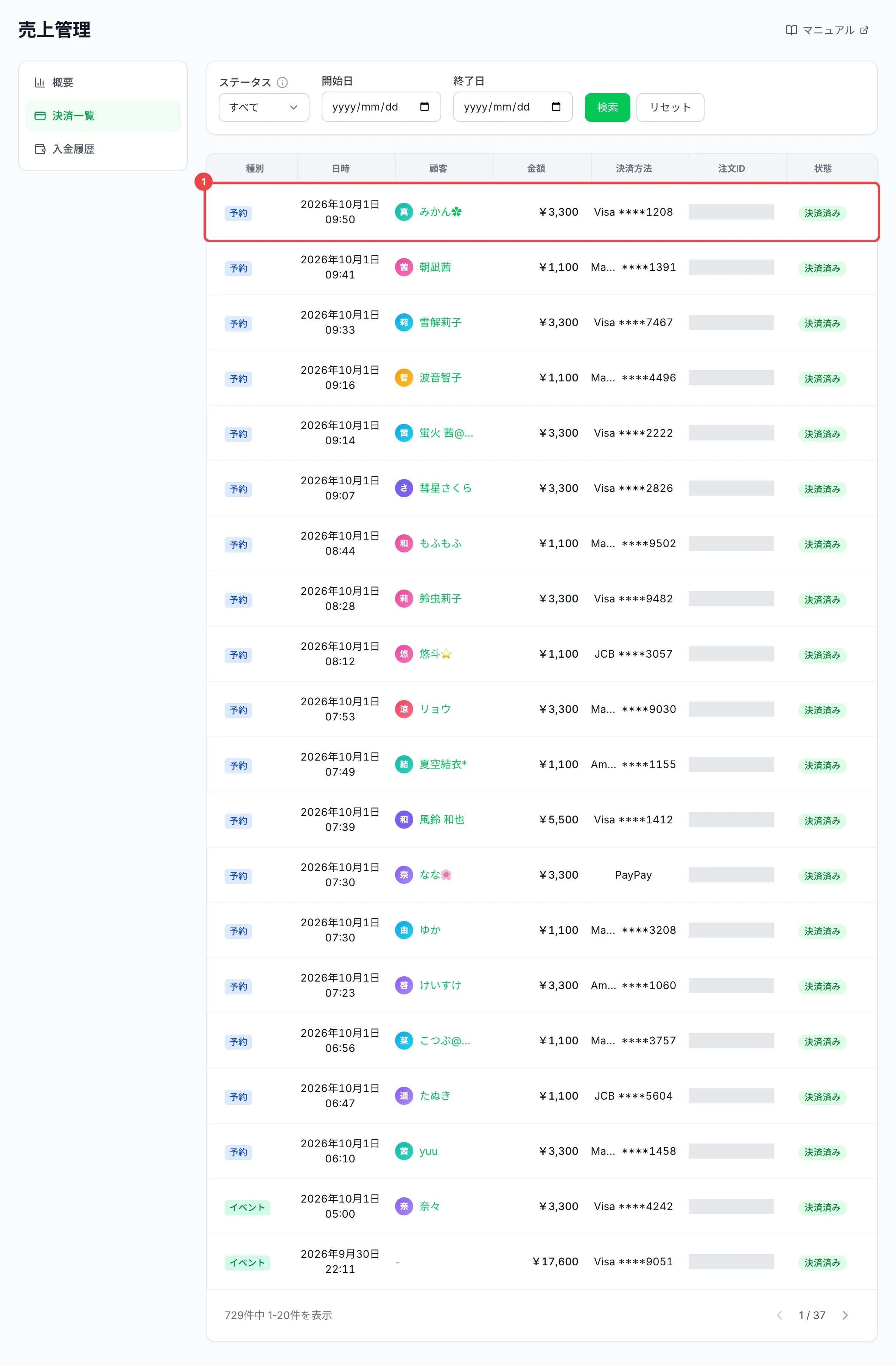896x1366 pixels.
Task: Click avatar icon for yuu
Action: coord(403,1151)
